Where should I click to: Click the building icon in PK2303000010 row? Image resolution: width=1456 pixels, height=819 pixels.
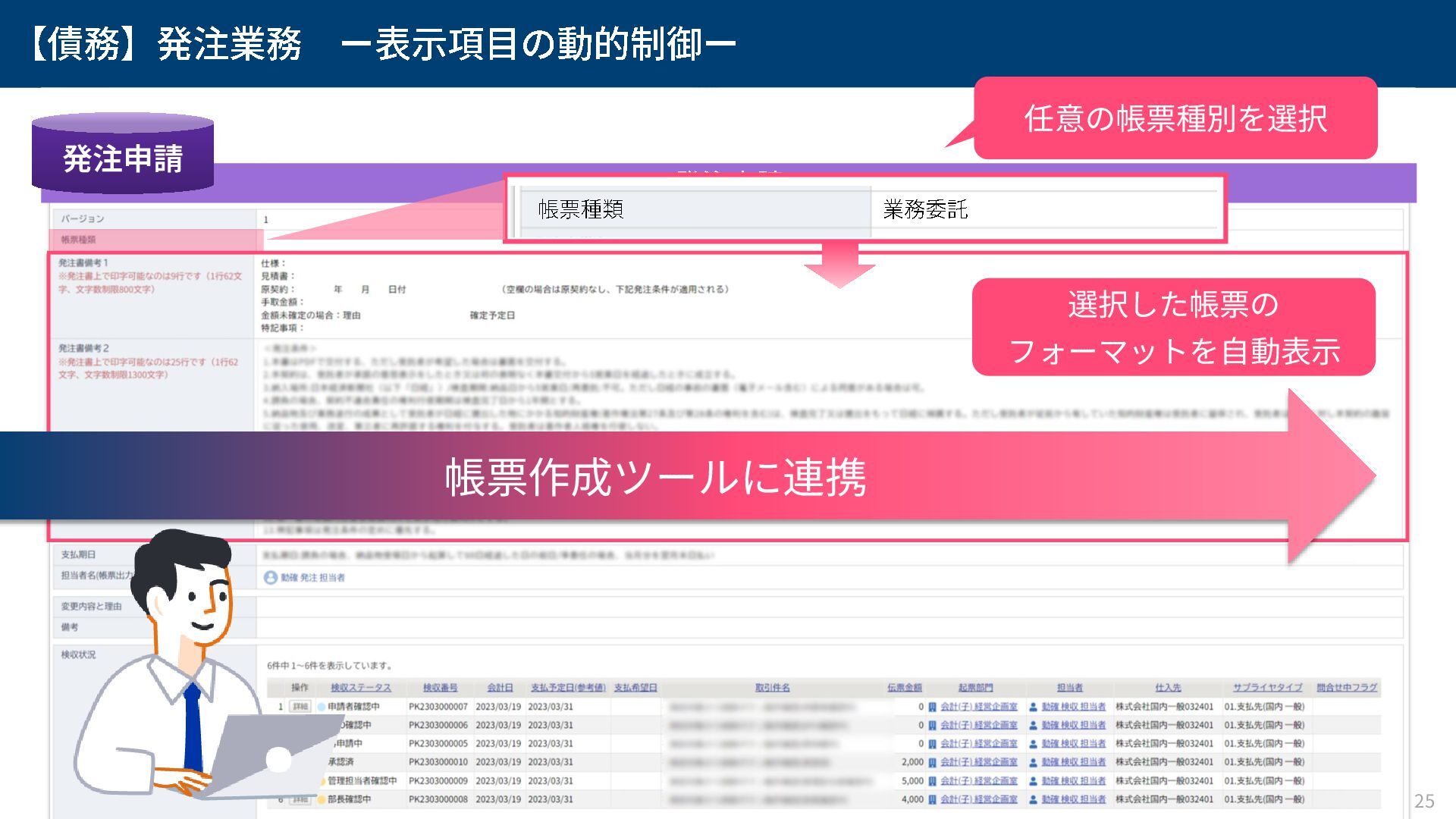coord(932,762)
